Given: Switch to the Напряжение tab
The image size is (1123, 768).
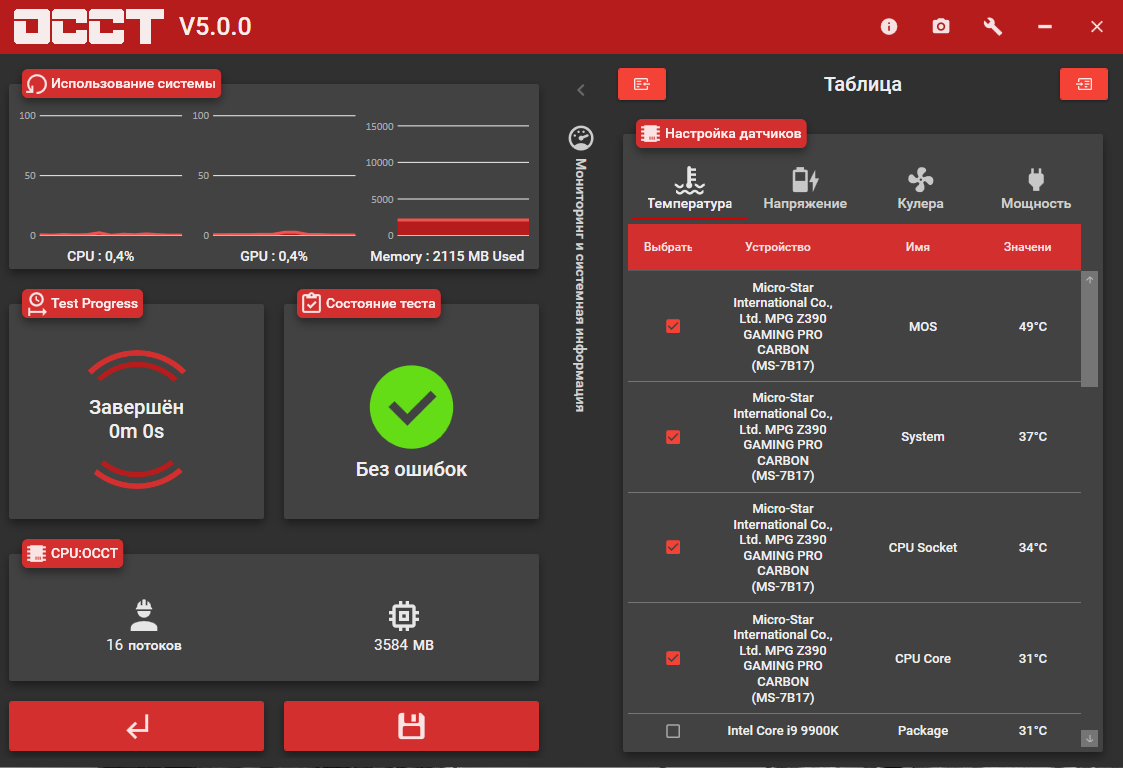Looking at the screenshot, I should [x=805, y=189].
